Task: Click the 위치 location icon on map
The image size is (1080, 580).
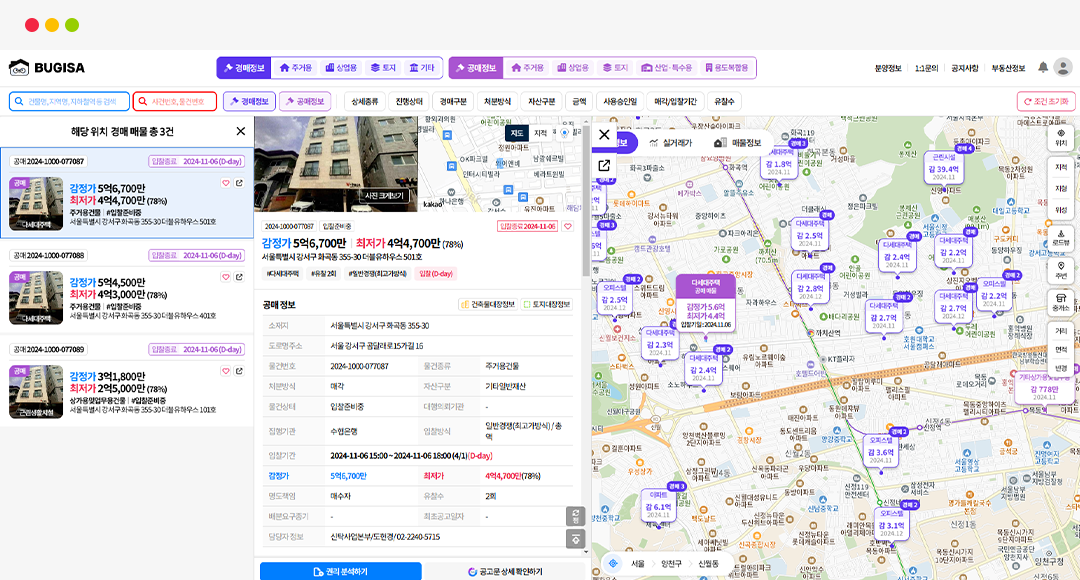Action: 1060,137
